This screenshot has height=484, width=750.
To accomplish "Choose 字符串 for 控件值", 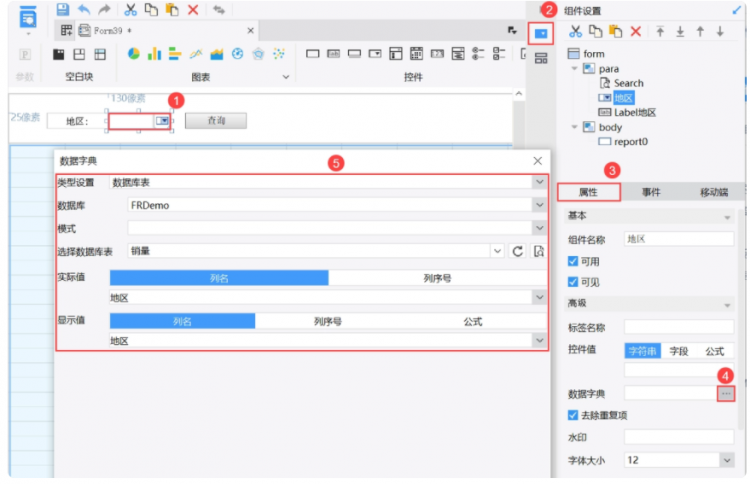I will click(x=642, y=351).
